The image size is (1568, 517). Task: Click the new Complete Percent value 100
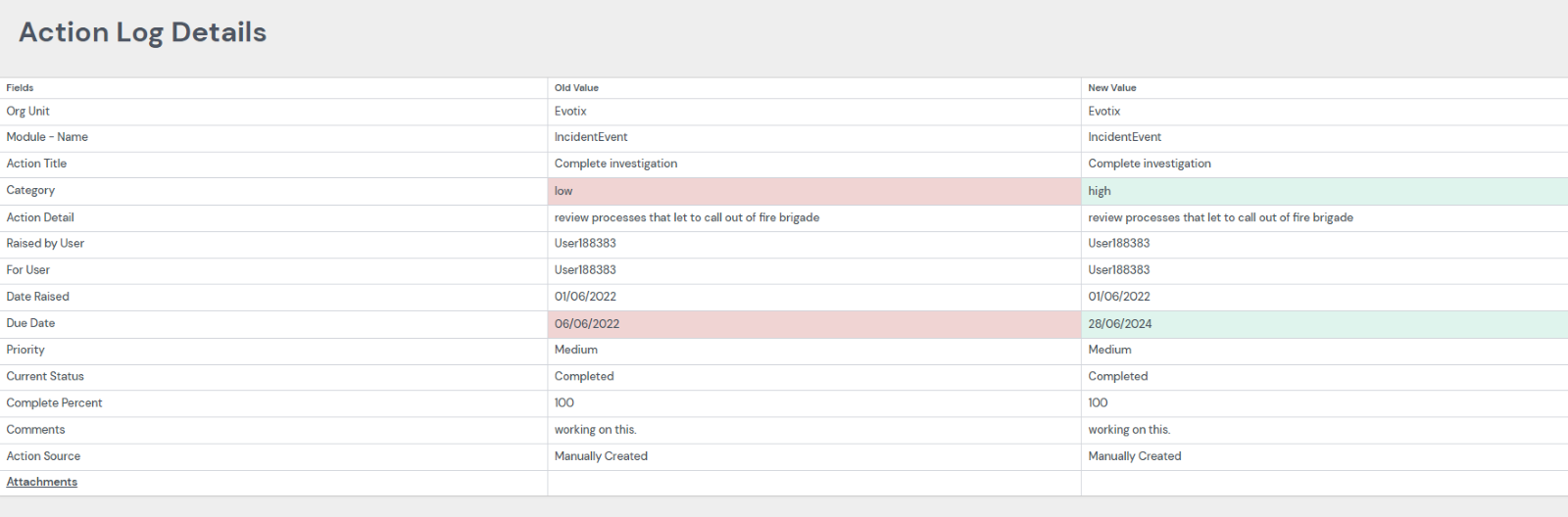pos(1098,402)
